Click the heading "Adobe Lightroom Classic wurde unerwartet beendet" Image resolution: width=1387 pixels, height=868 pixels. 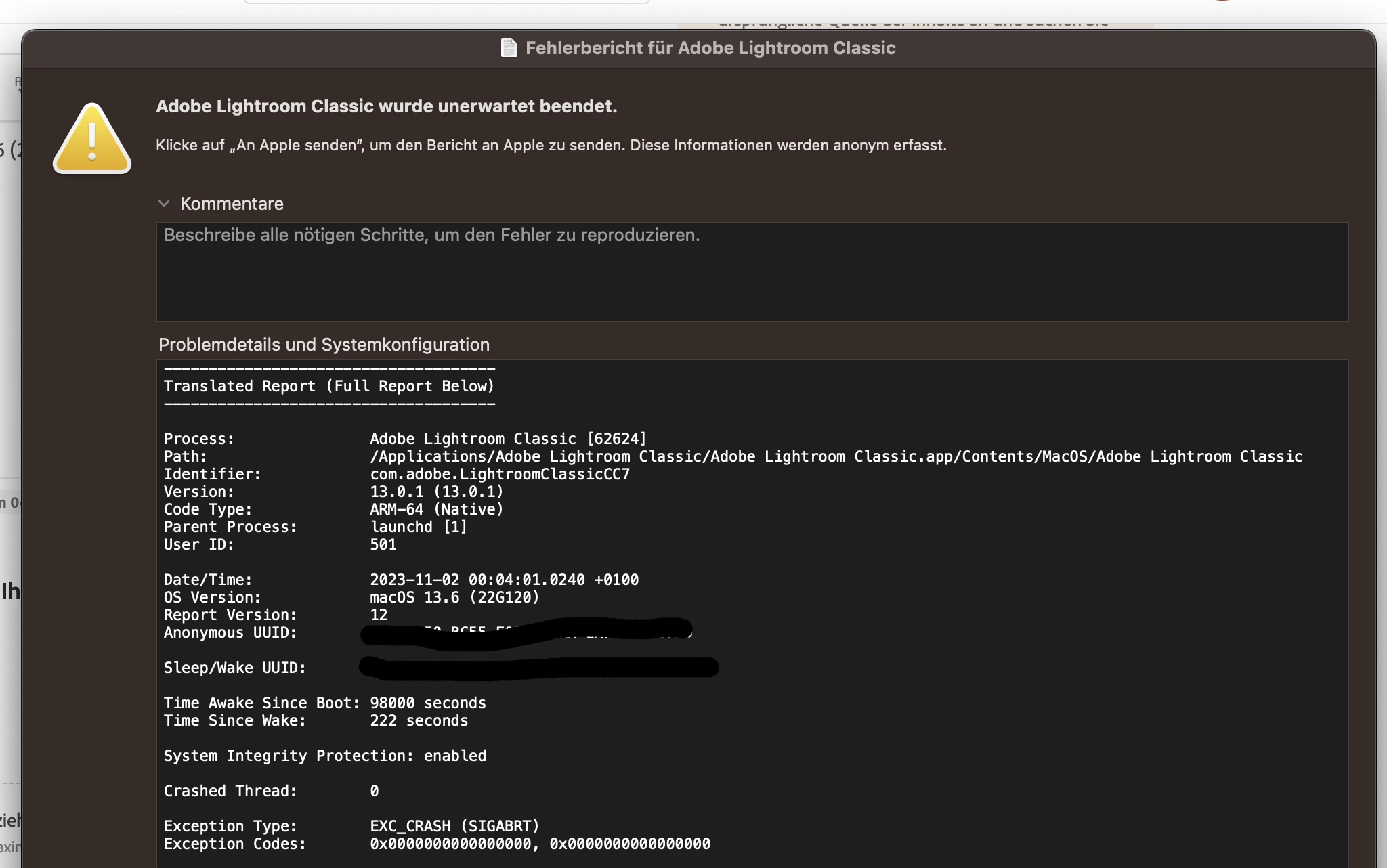click(386, 106)
